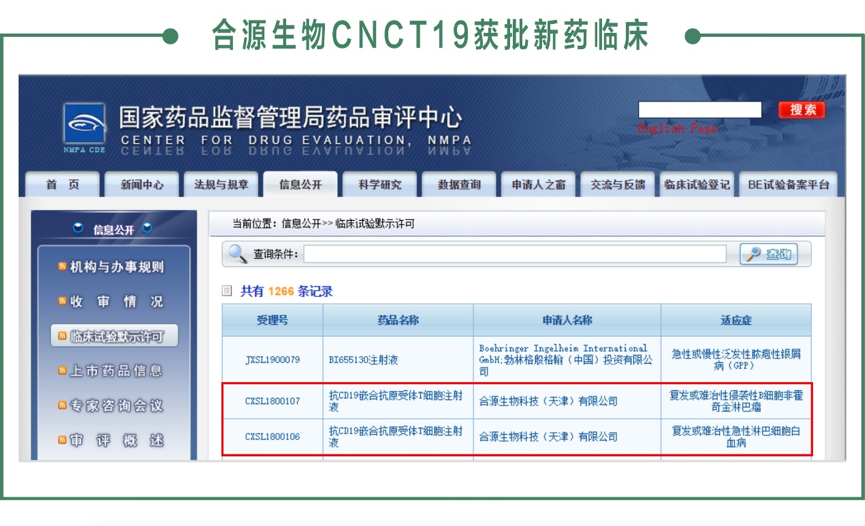Image resolution: width=865 pixels, height=526 pixels.
Task: Click the NMPA CDE logo icon
Action: [x=84, y=125]
